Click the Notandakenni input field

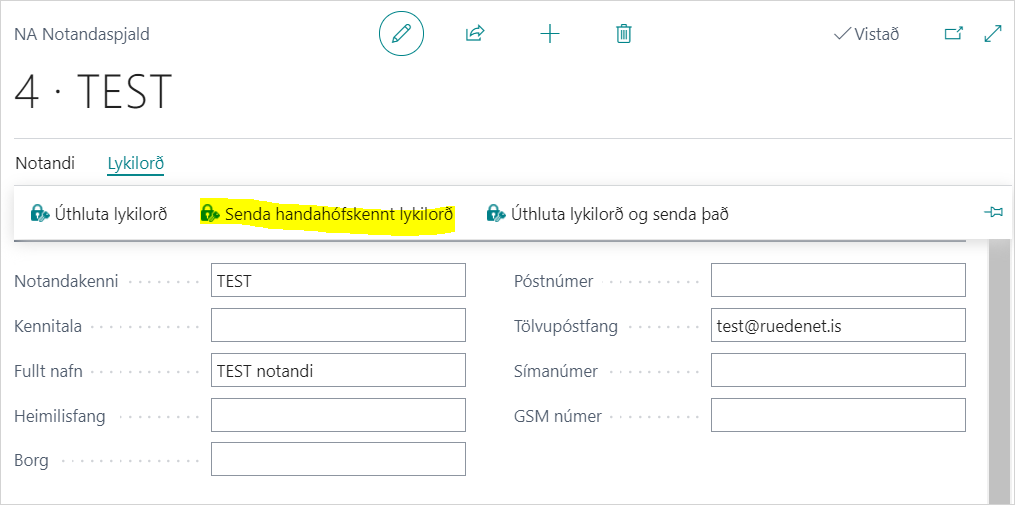pos(338,281)
